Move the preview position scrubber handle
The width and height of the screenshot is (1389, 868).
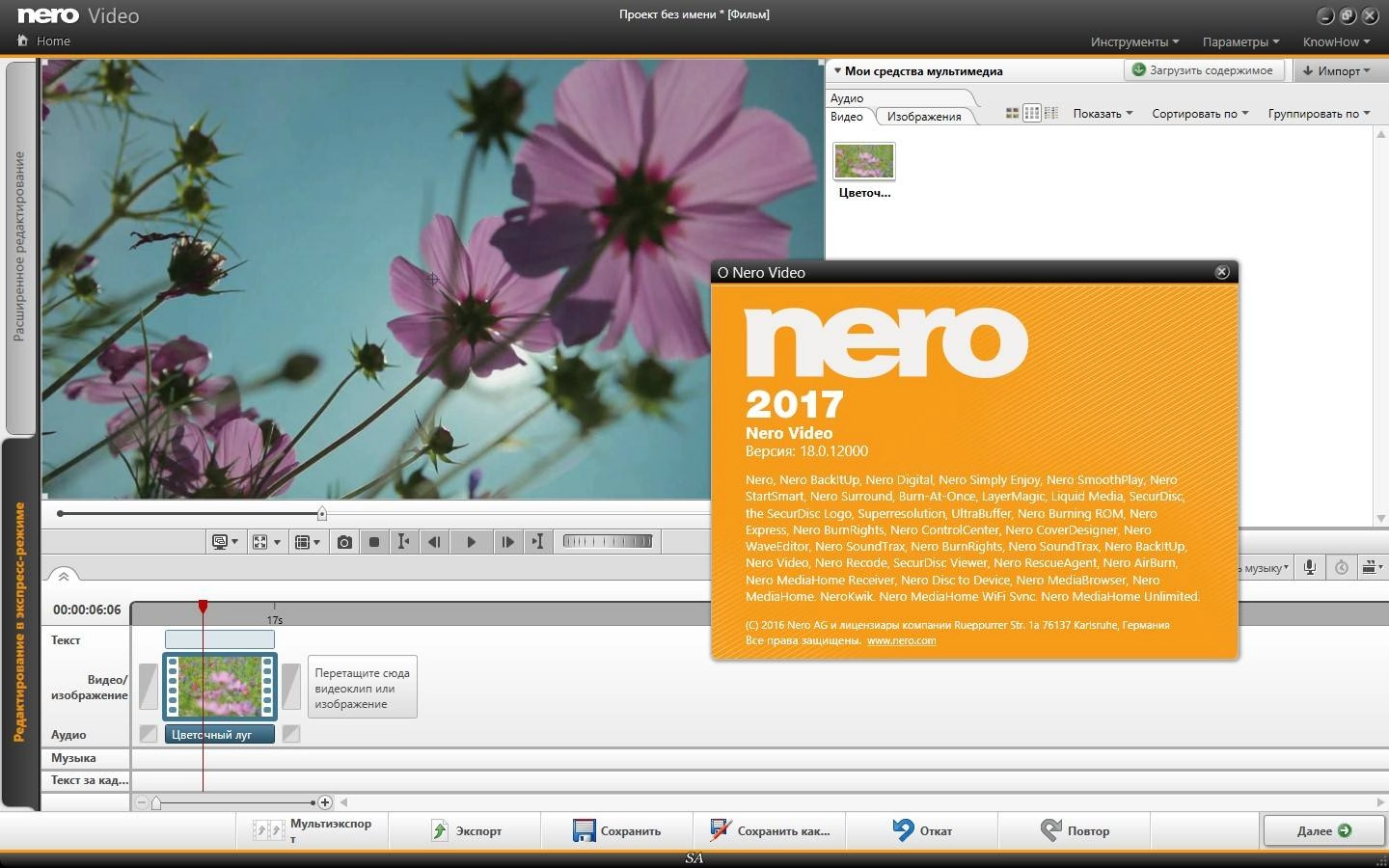[322, 514]
